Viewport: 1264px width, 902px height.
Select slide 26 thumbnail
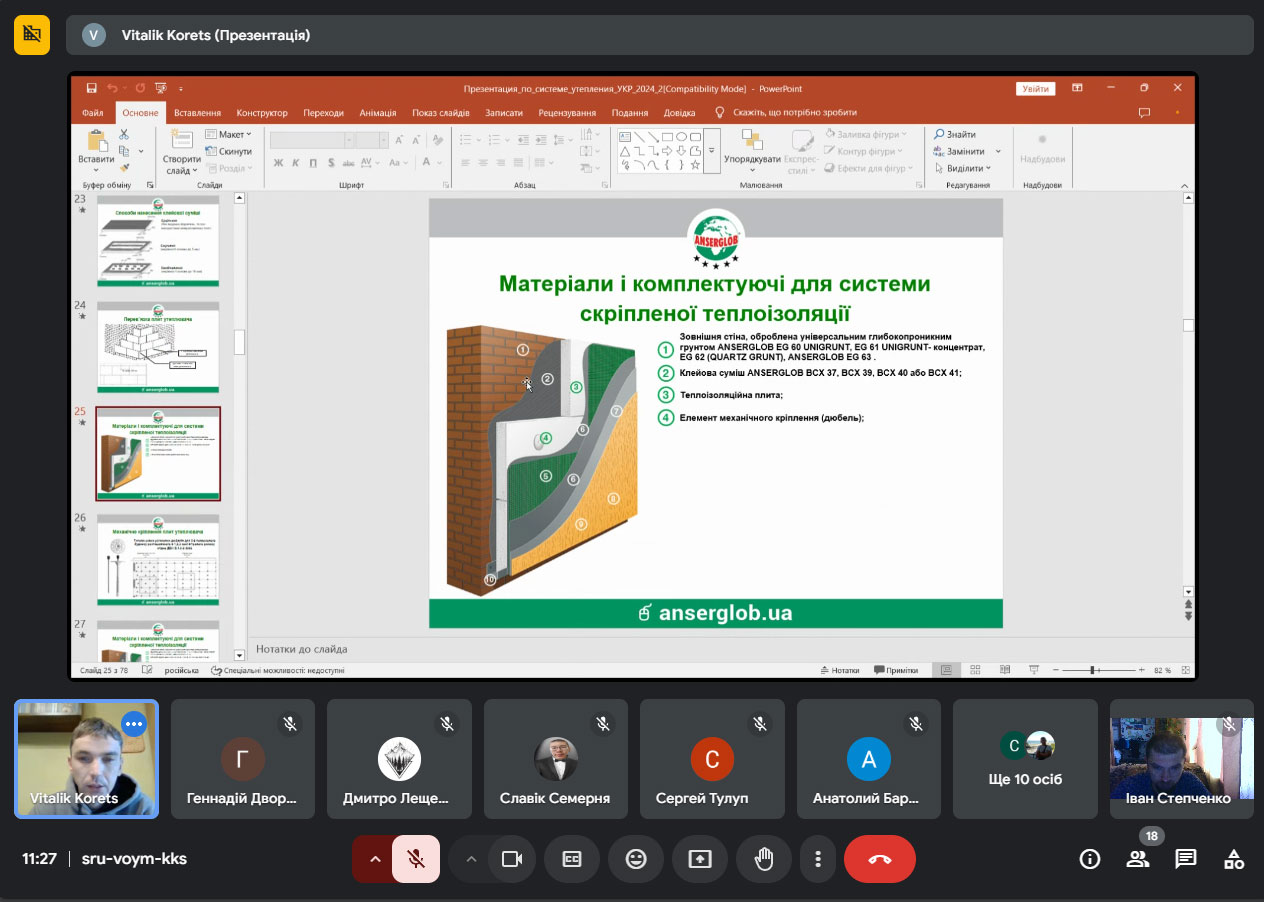[x=158, y=560]
